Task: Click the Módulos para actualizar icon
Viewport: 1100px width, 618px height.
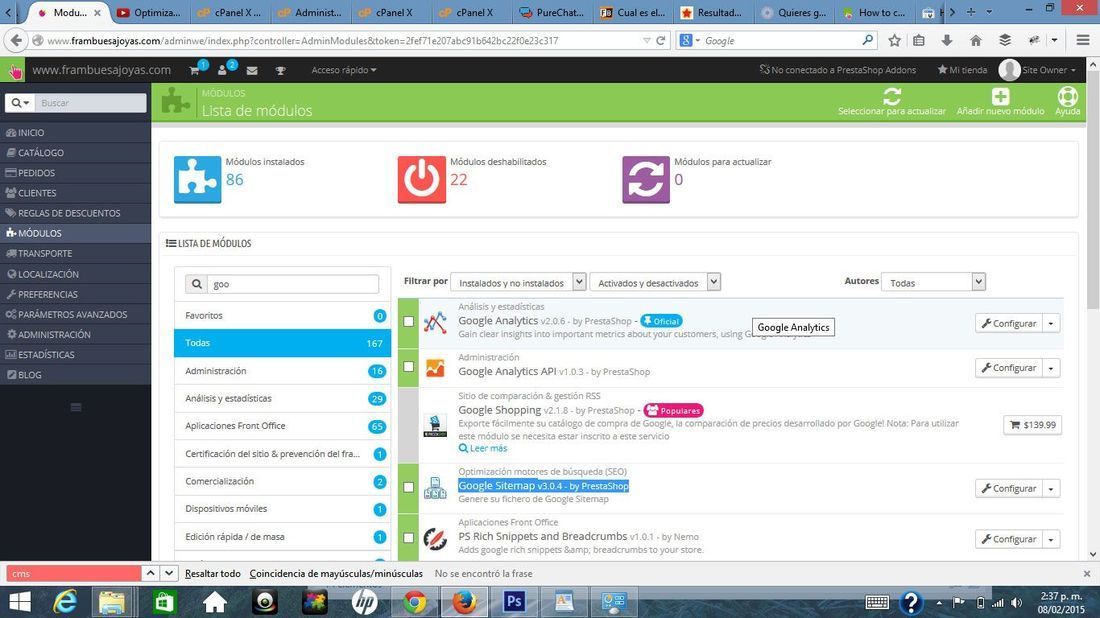Action: pyautogui.click(x=645, y=180)
